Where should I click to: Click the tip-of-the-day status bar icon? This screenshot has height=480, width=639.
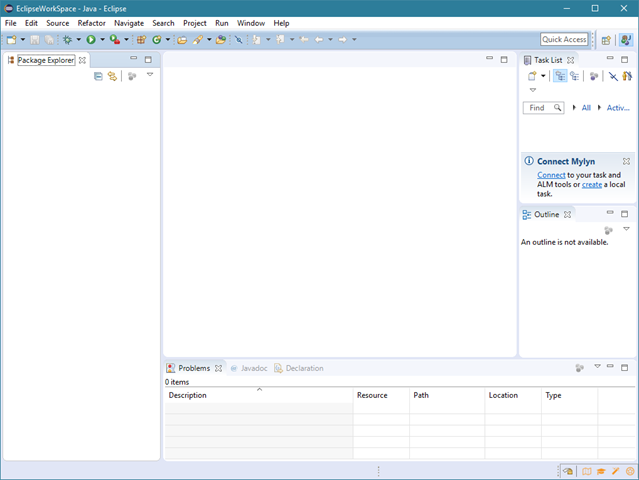pos(568,471)
